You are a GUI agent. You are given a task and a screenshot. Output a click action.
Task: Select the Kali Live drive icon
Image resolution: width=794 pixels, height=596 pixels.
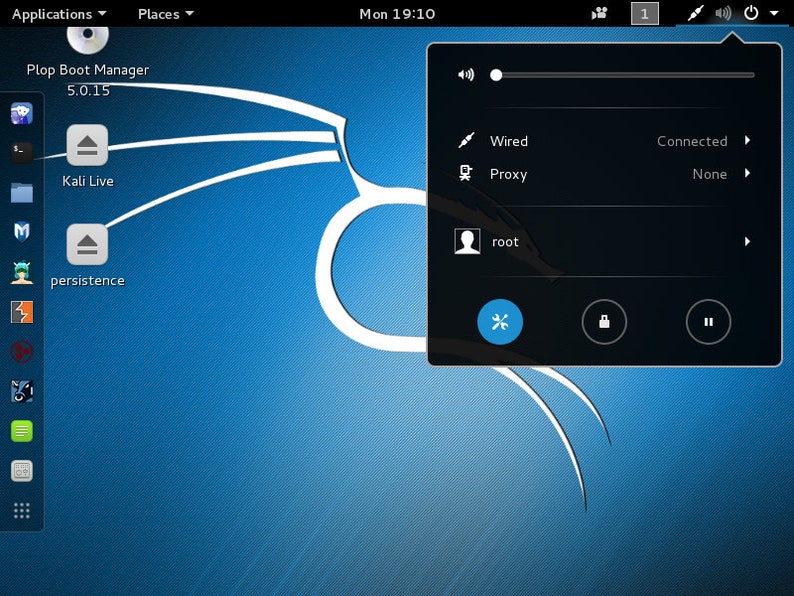tap(87, 145)
